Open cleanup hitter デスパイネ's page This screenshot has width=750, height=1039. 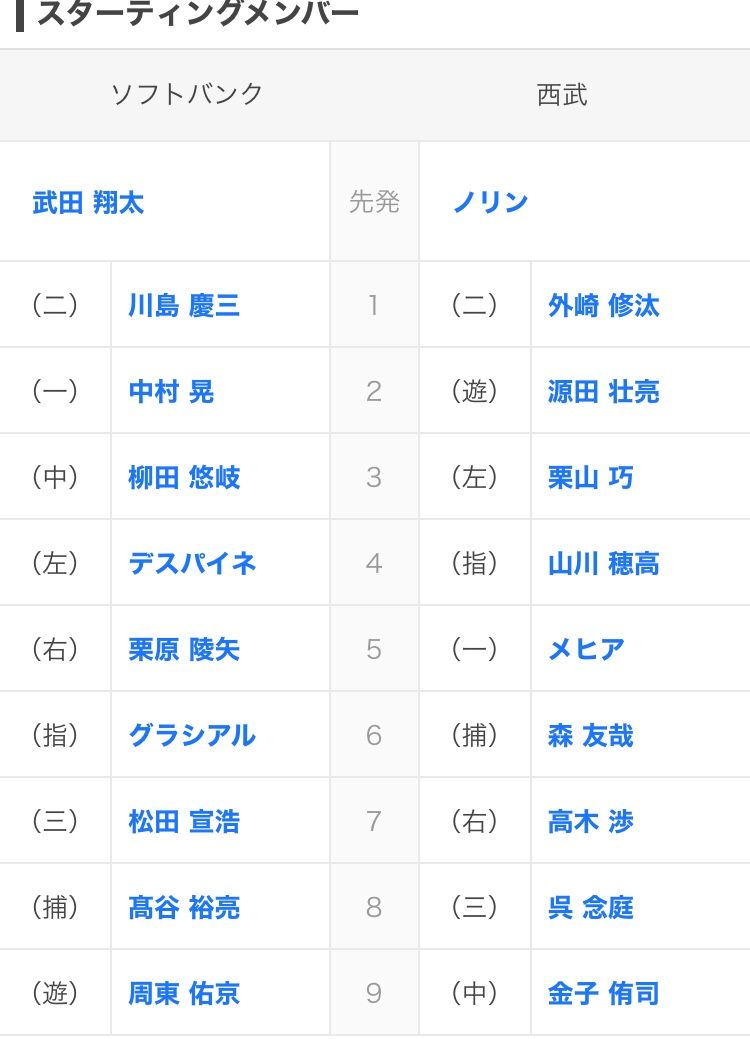pos(192,563)
